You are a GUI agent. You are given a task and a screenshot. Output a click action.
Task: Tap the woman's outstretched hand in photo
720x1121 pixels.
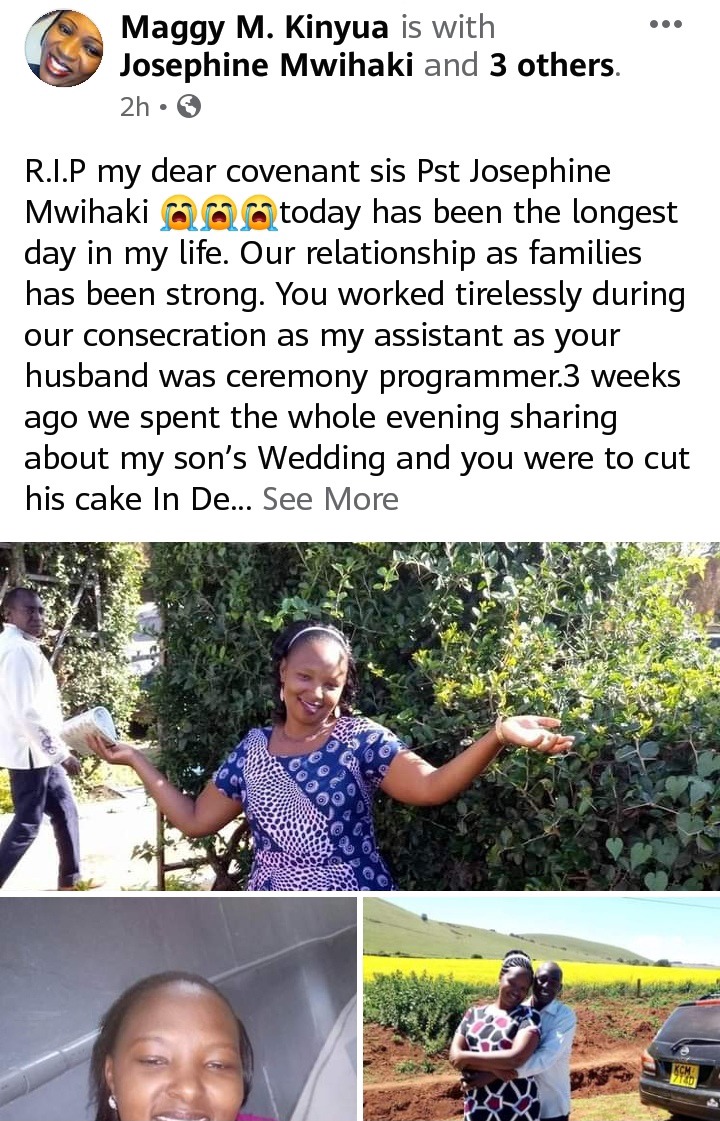536,733
